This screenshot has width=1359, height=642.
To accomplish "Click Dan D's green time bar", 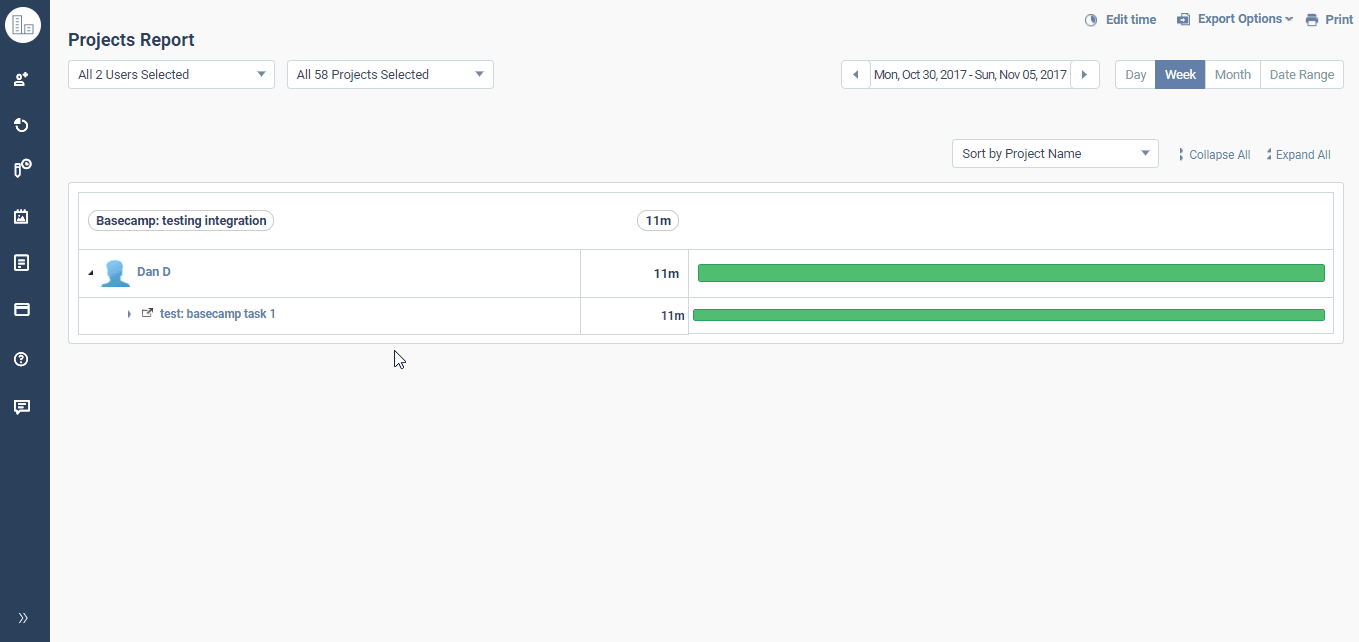I will [x=1010, y=272].
